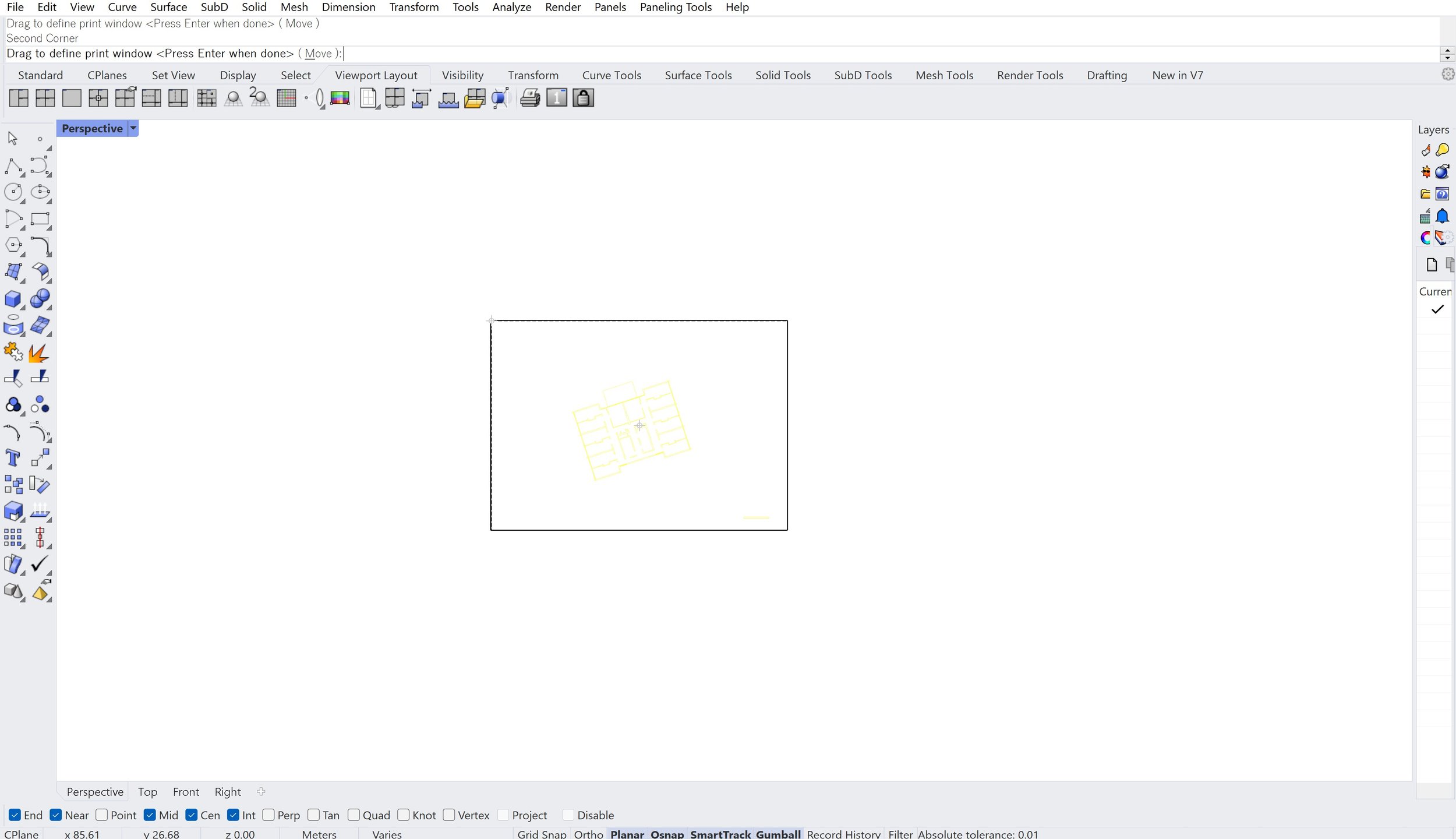This screenshot has width=1456, height=839.
Task: Open the help panel icon in sidebar
Action: (1443, 194)
